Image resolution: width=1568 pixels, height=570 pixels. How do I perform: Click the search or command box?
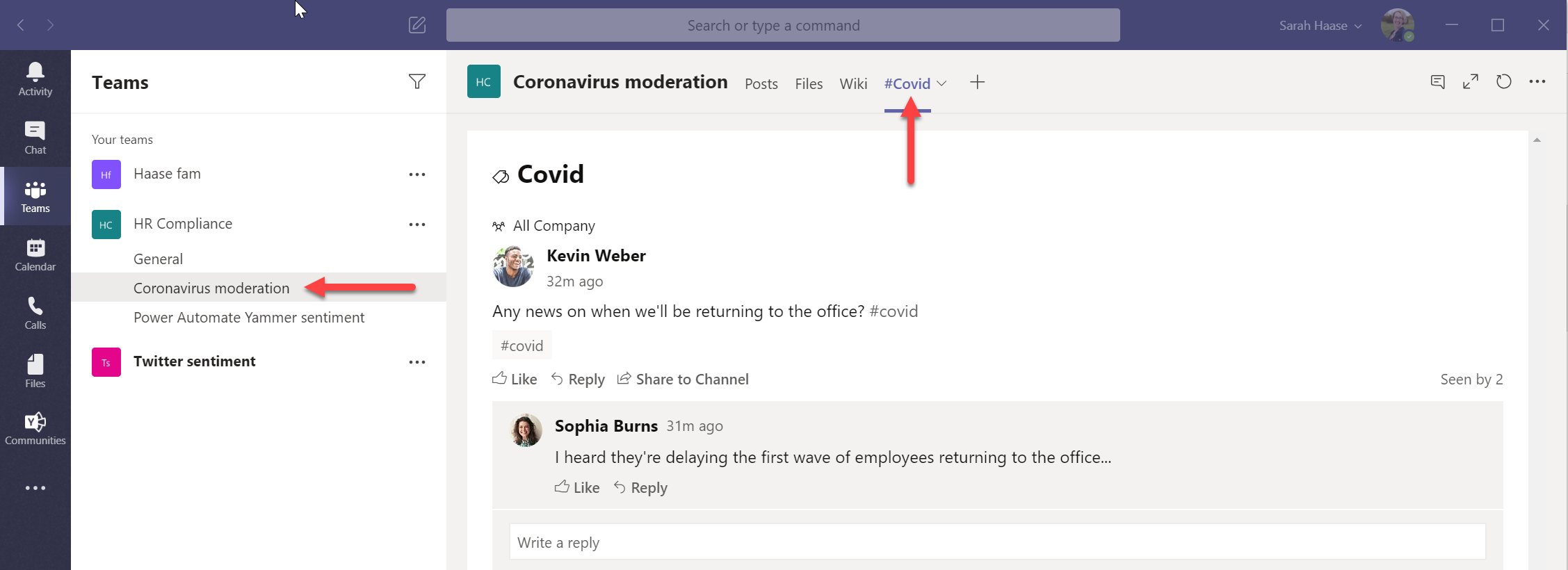783,25
